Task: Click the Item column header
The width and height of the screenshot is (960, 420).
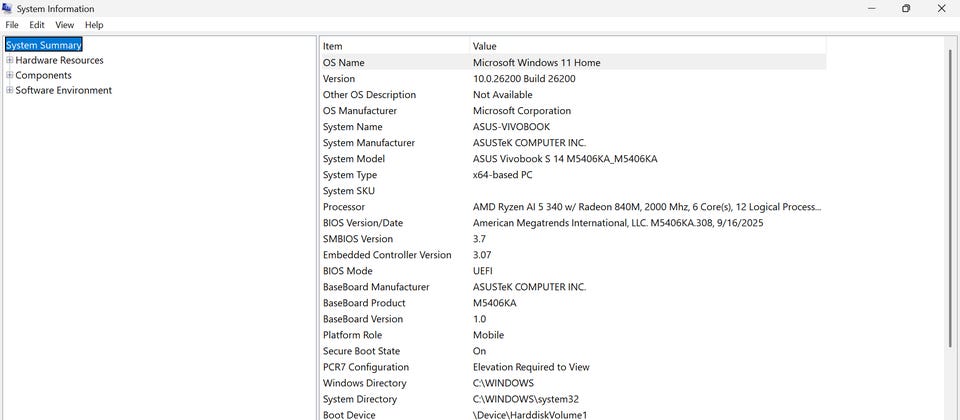Action: click(394, 46)
